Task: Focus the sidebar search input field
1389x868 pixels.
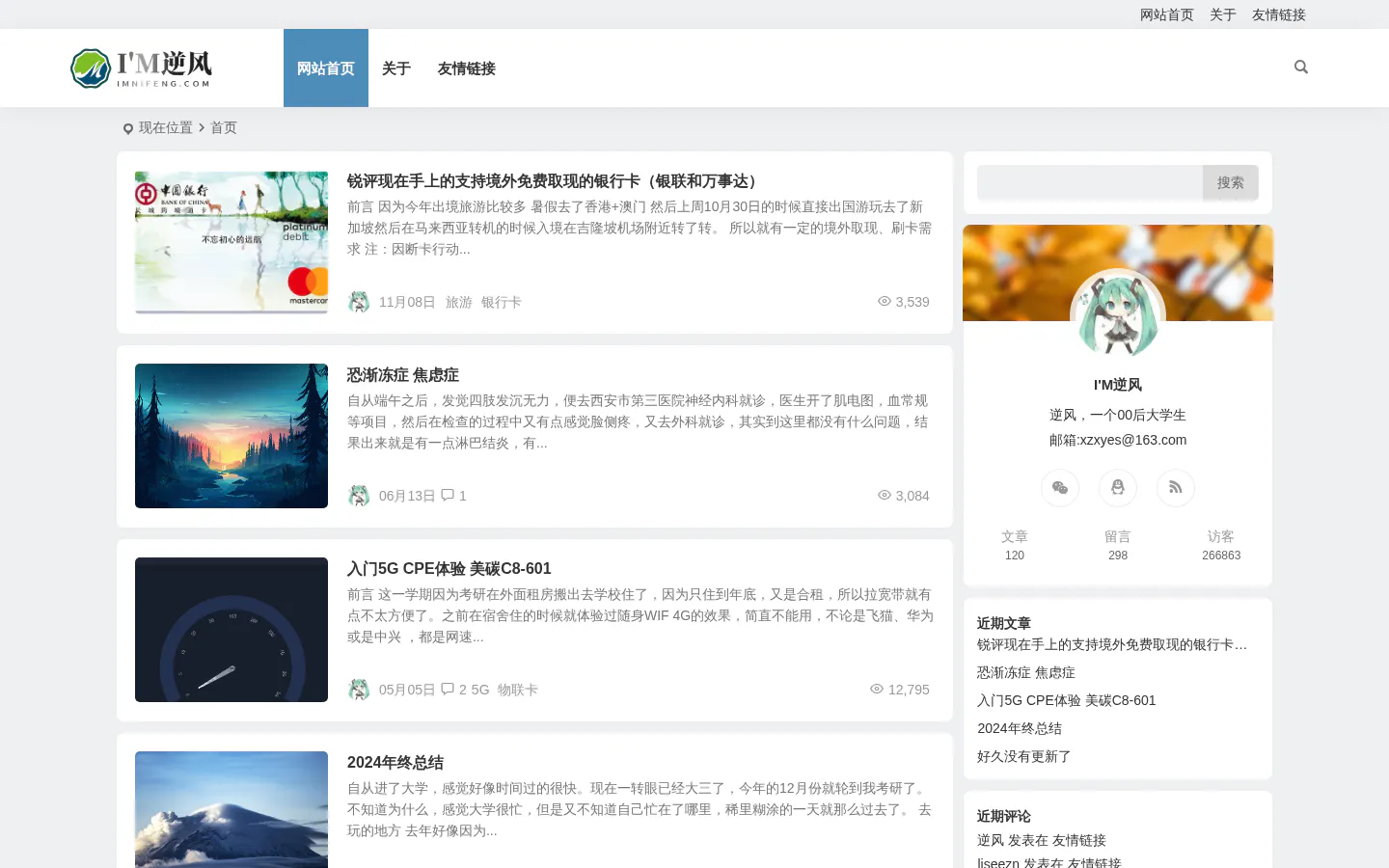Action: [x=1090, y=182]
